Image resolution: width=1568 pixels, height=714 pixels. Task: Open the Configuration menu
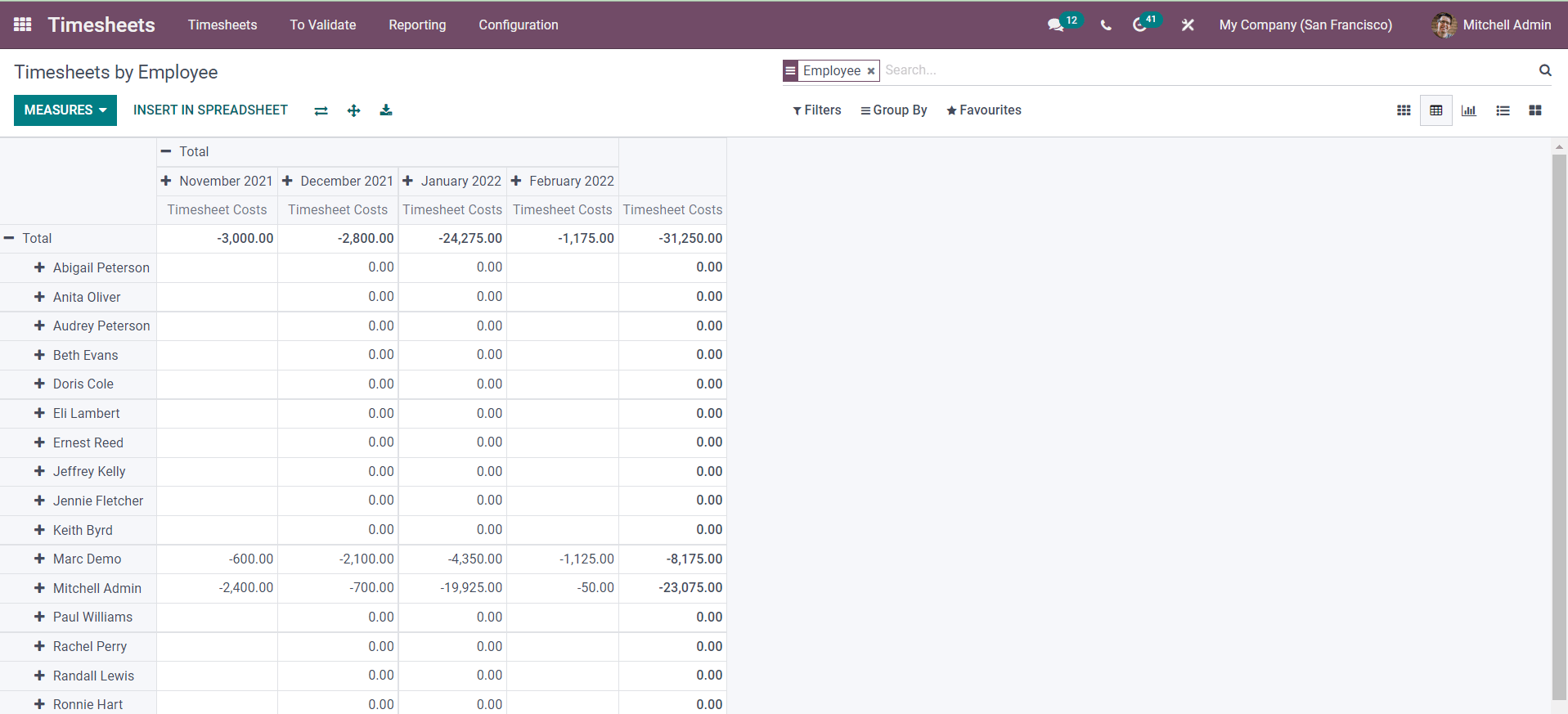click(x=519, y=25)
